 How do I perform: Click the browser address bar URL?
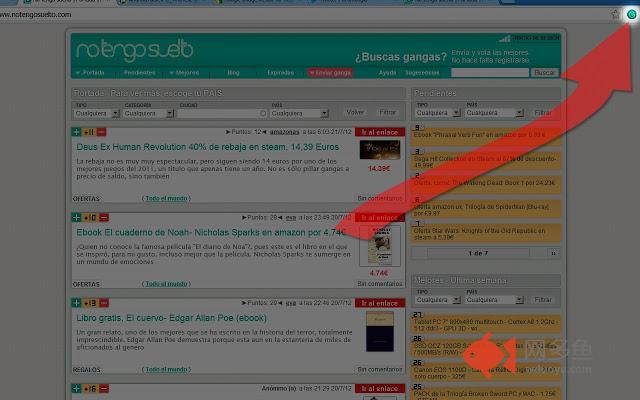coord(36,15)
